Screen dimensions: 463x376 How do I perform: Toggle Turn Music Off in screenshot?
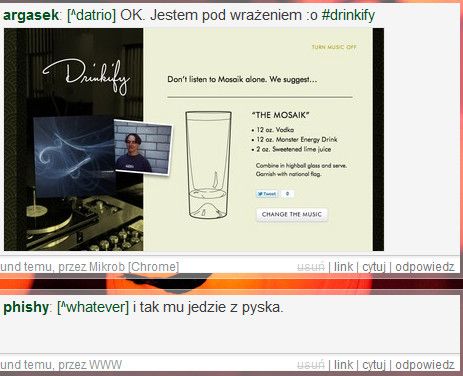tap(334, 47)
